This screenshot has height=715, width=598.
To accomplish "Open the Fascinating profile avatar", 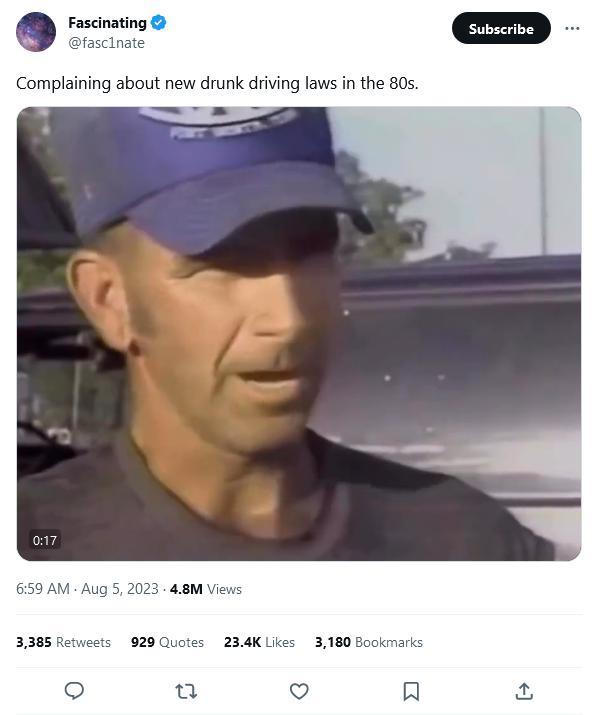I will (36, 32).
